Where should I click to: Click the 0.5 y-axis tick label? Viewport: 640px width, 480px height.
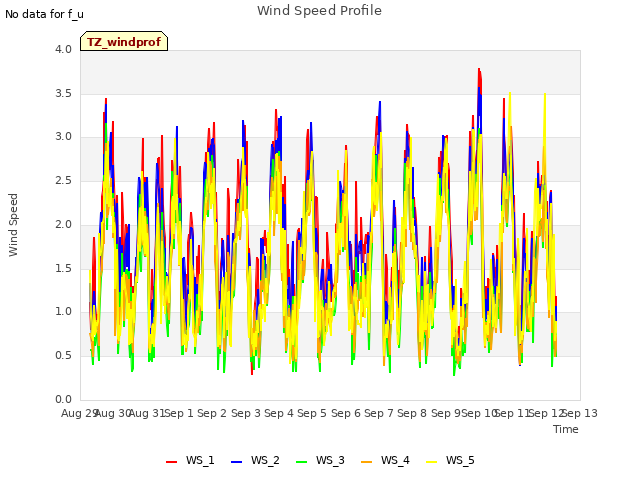point(63,356)
